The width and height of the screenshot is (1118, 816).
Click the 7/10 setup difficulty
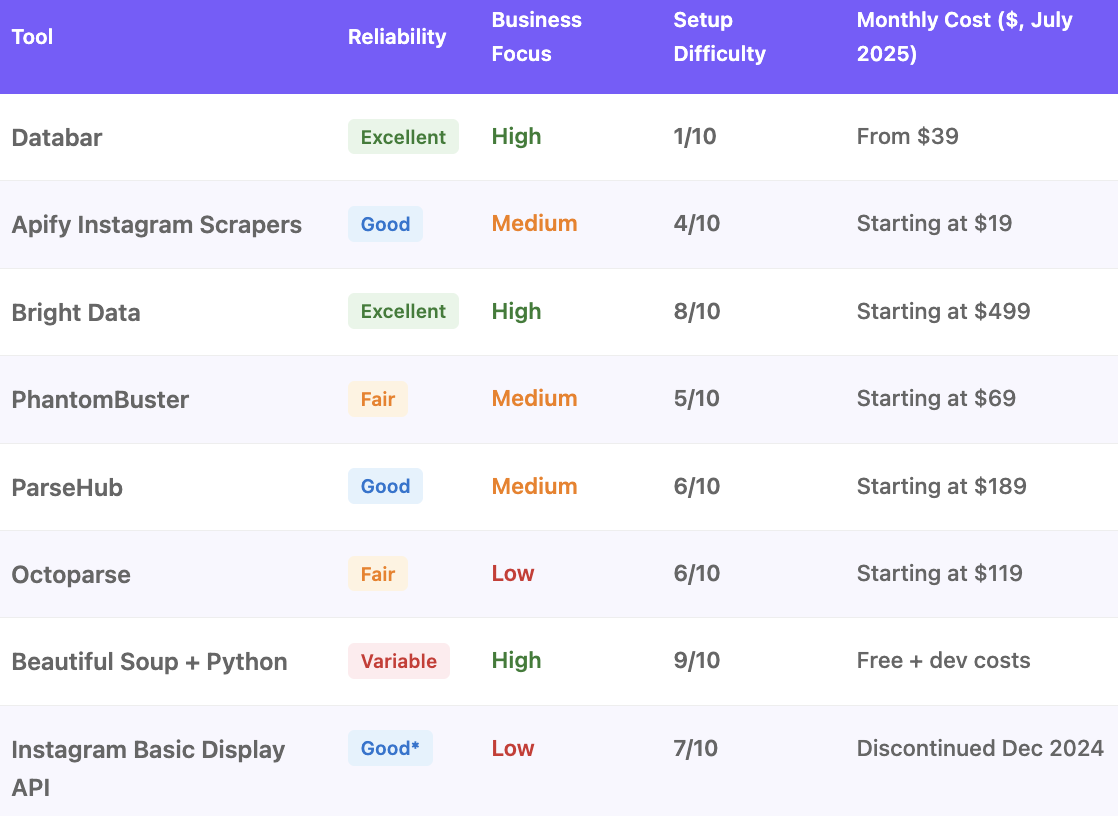[x=695, y=748]
